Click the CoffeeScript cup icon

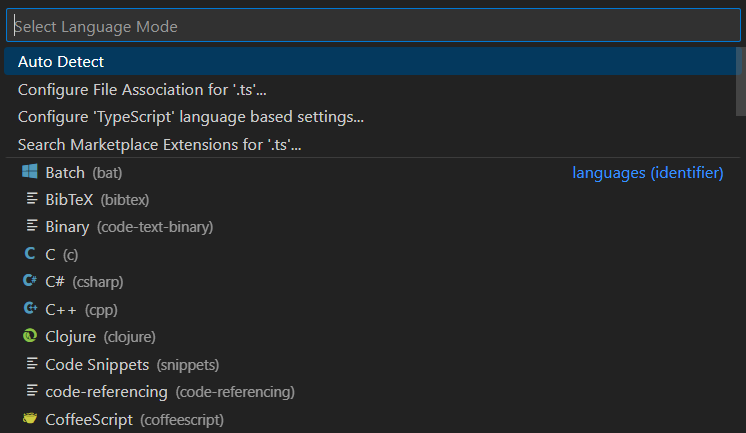[x=29, y=419]
